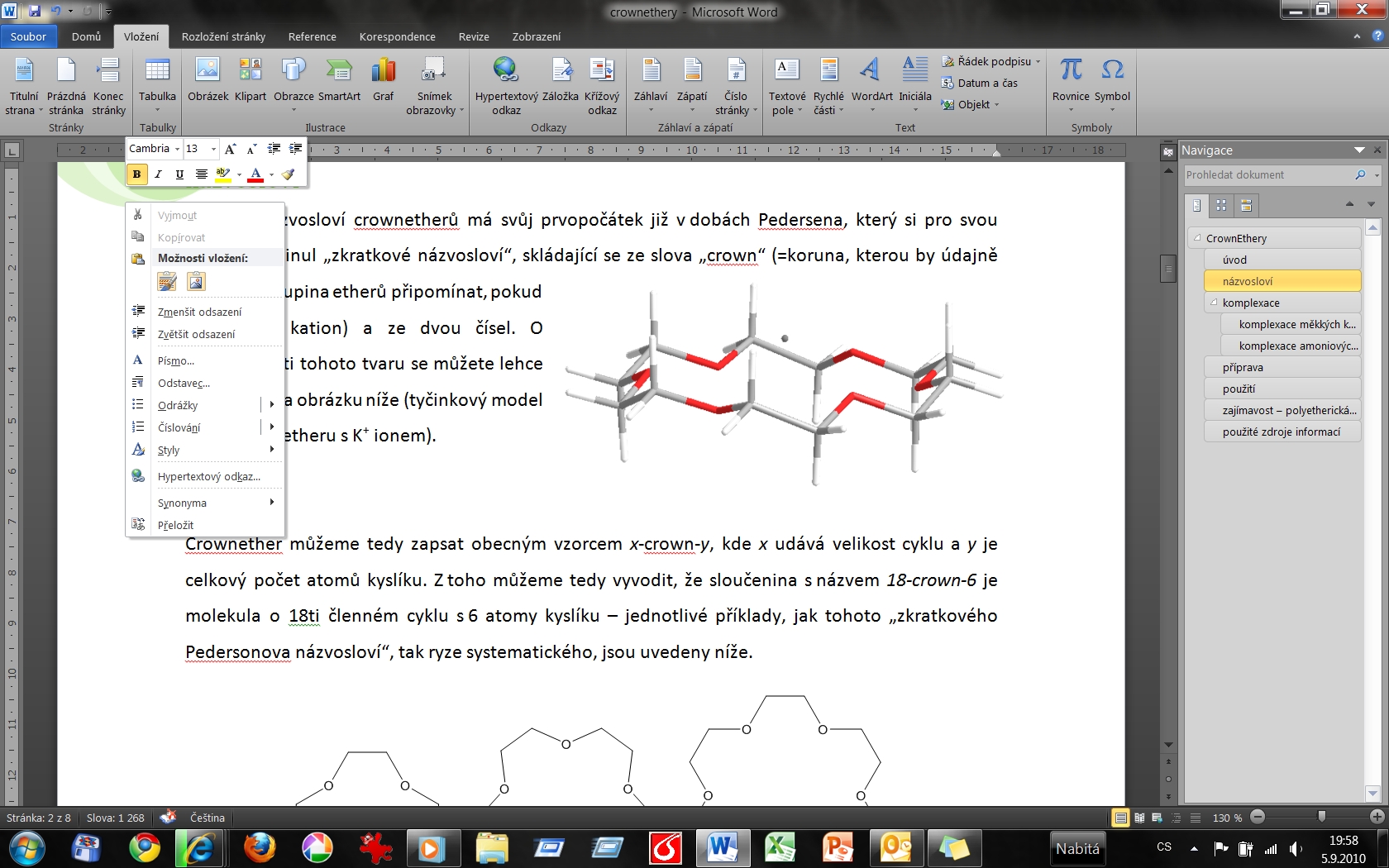Jump to použité zdroje informací heading

[1282, 432]
